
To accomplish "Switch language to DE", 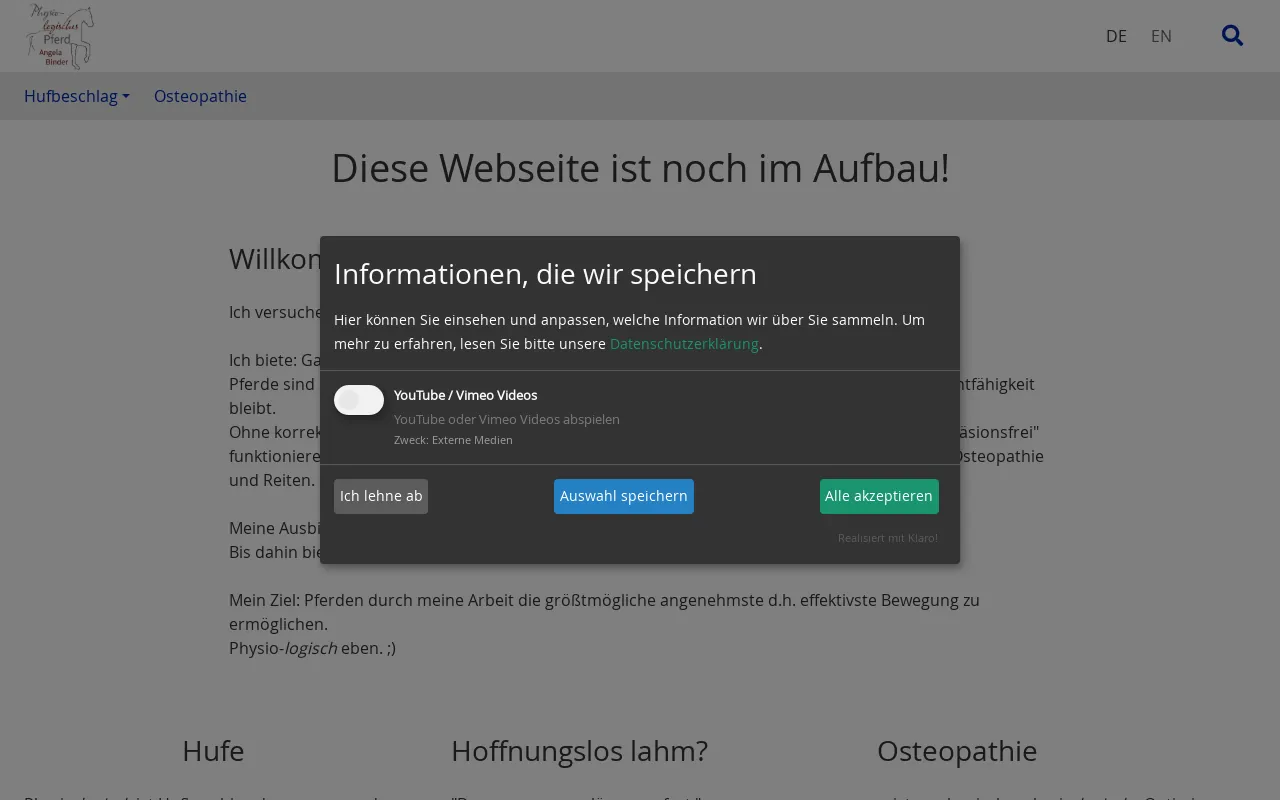I will (1116, 36).
